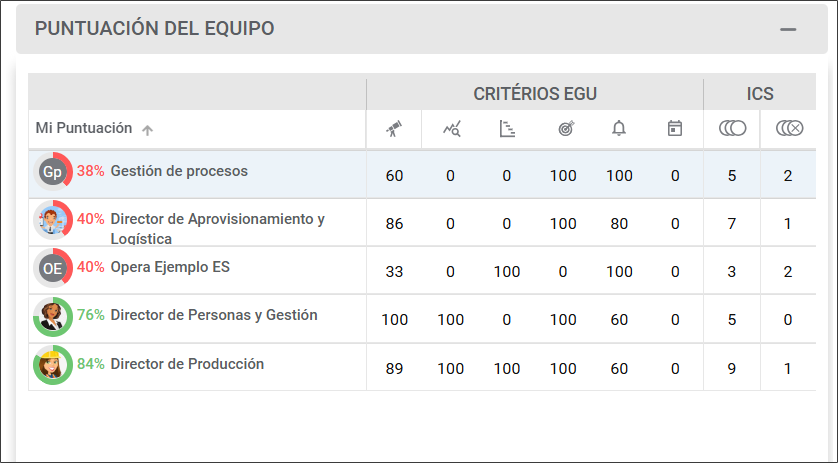Open Director de Producción entry

(187, 364)
